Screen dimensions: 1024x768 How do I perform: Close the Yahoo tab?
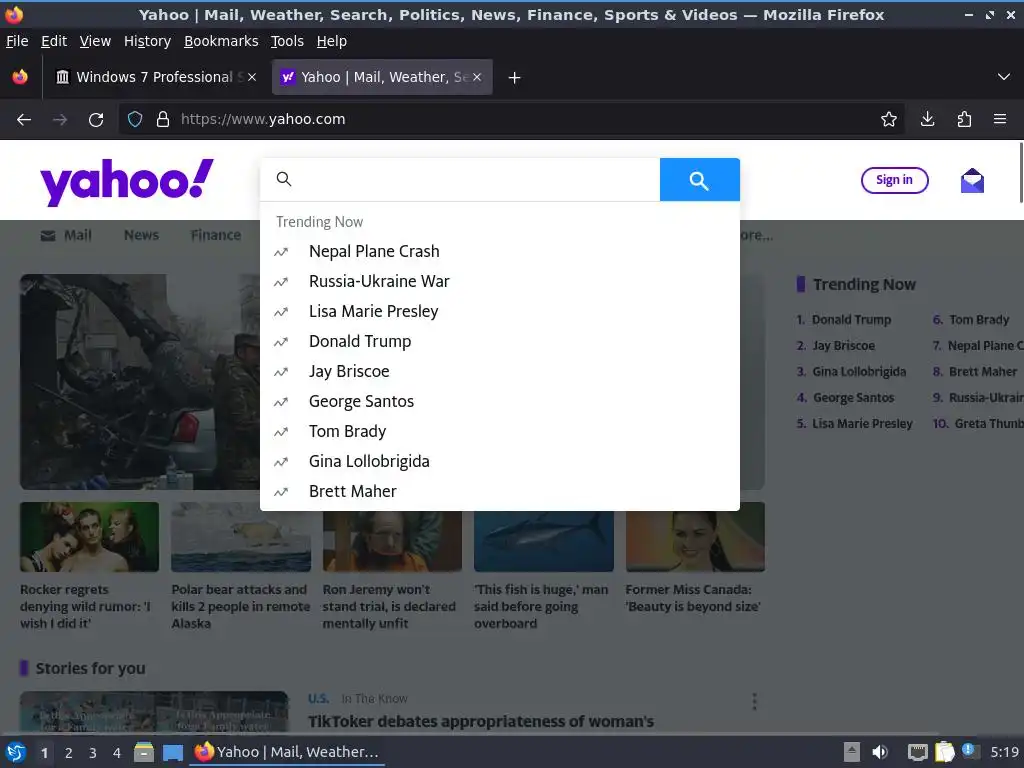point(477,77)
